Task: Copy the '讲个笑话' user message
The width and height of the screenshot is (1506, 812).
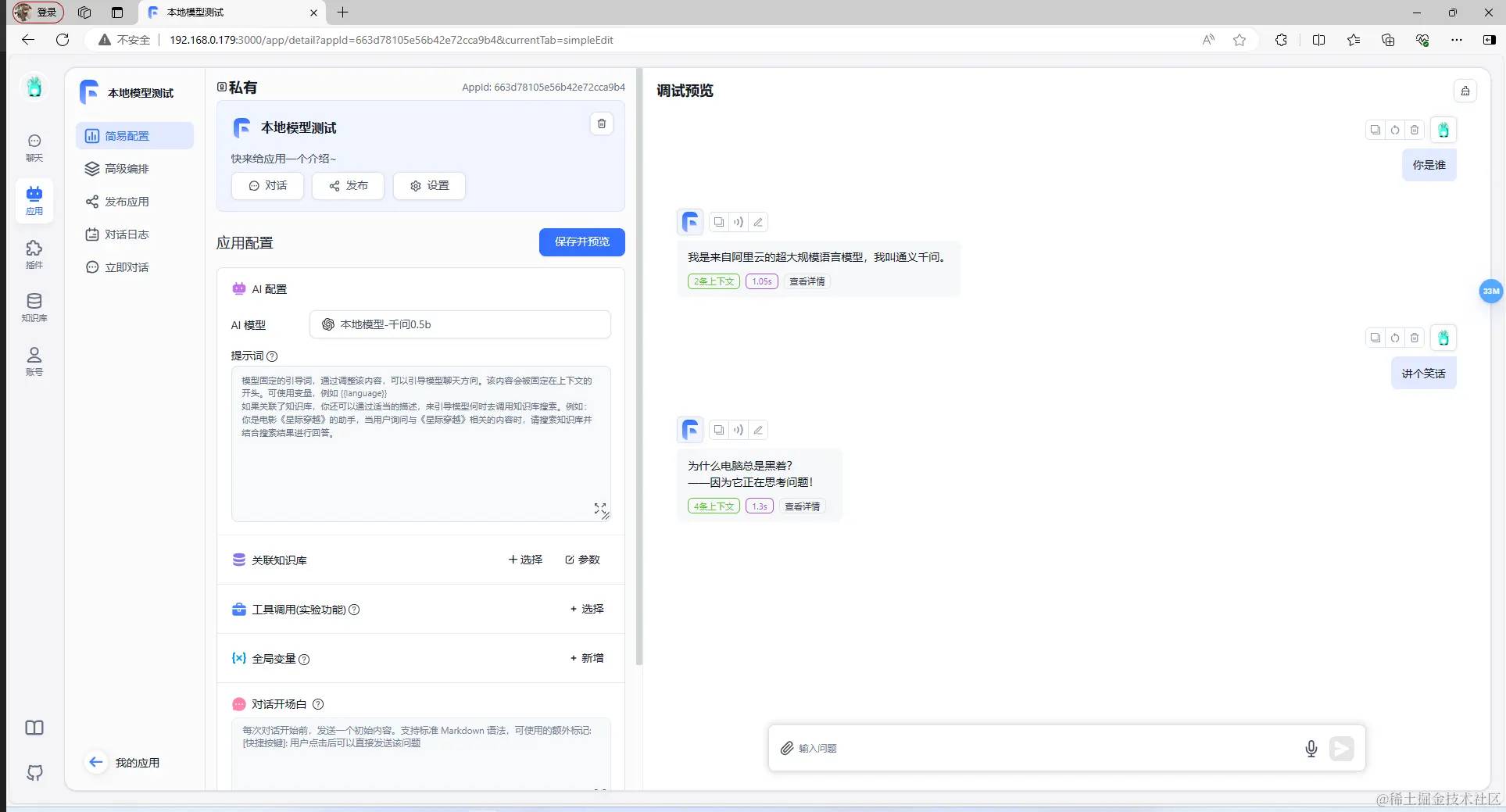Action: point(1375,338)
